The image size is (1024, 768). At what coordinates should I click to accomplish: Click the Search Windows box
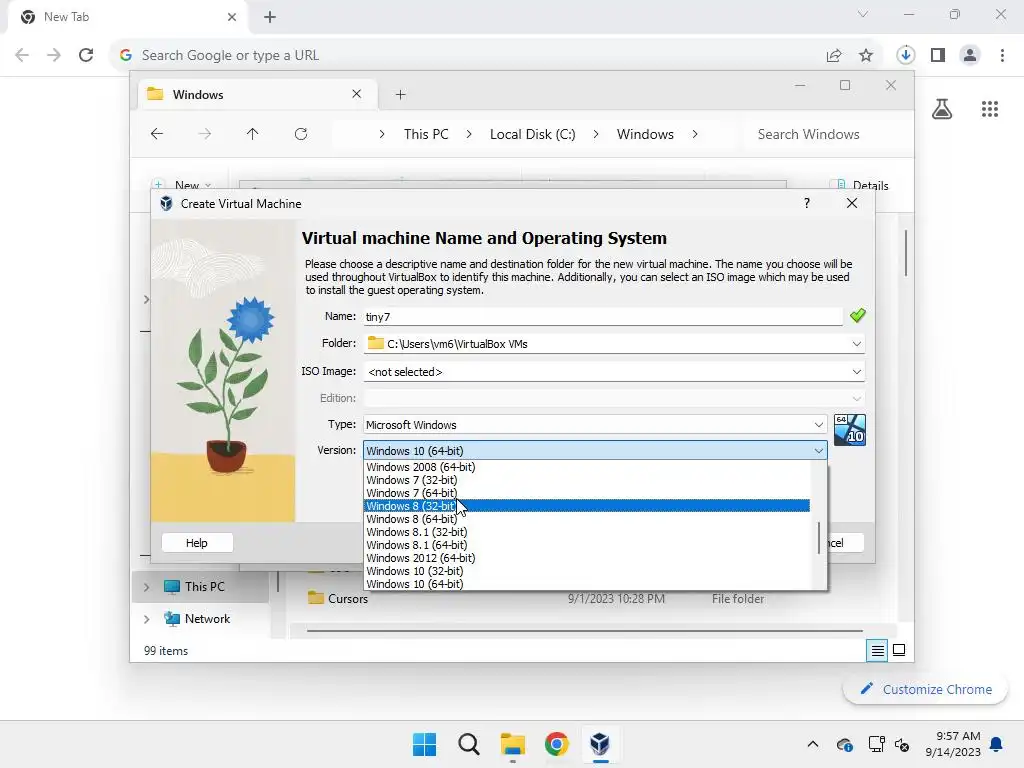[824, 134]
